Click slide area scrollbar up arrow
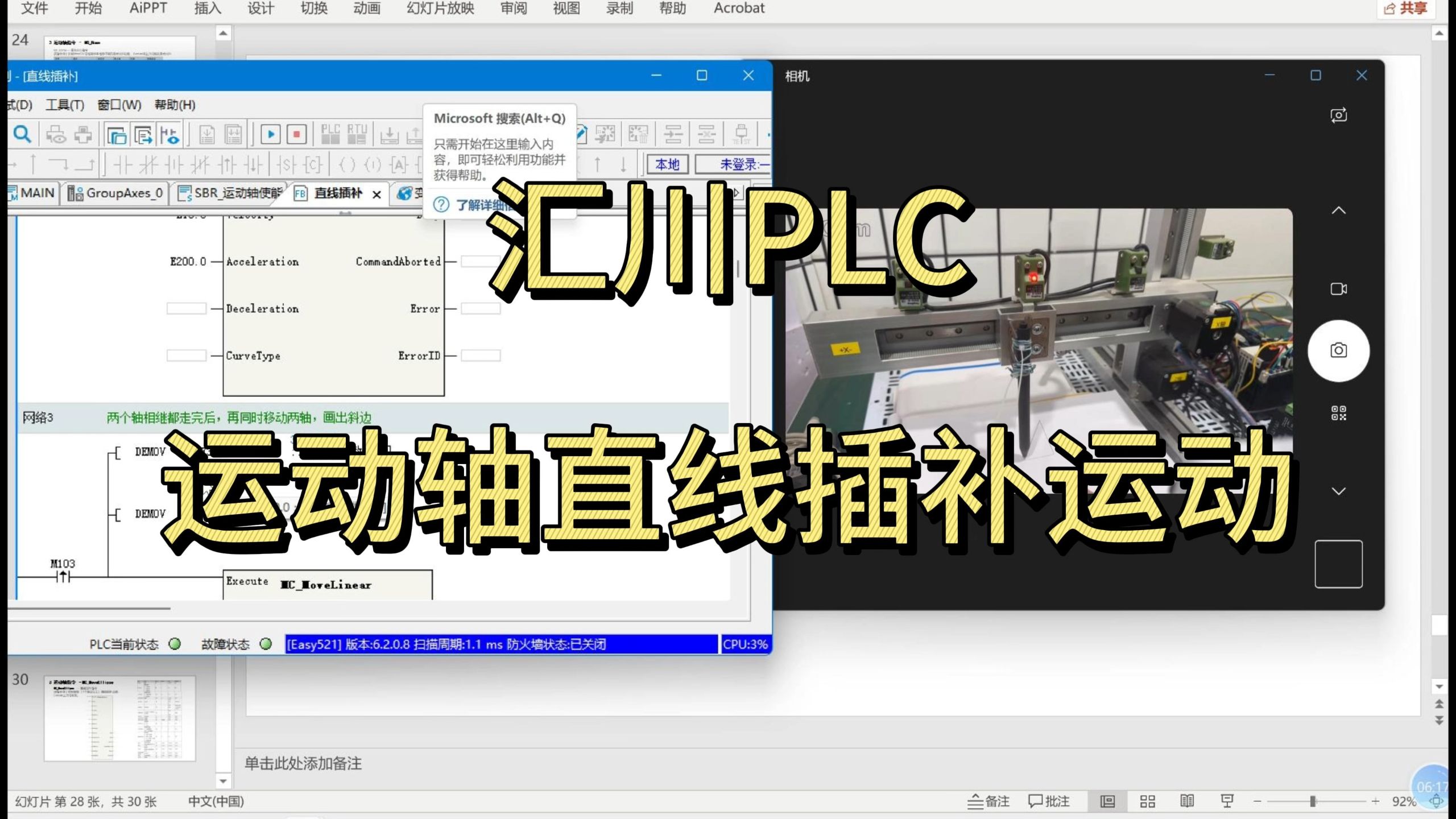 (1439, 34)
